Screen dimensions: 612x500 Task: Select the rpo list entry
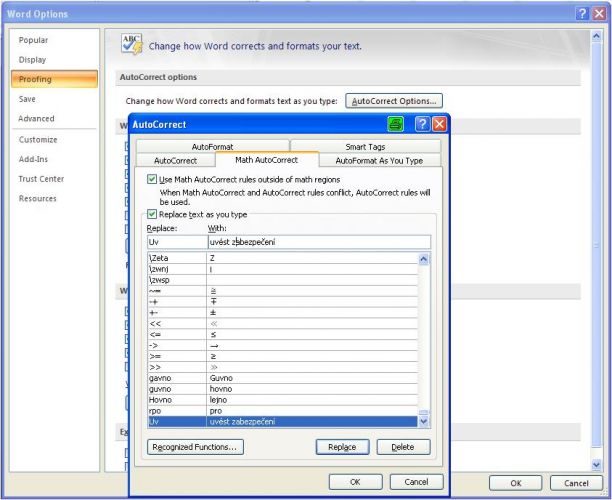coord(283,411)
